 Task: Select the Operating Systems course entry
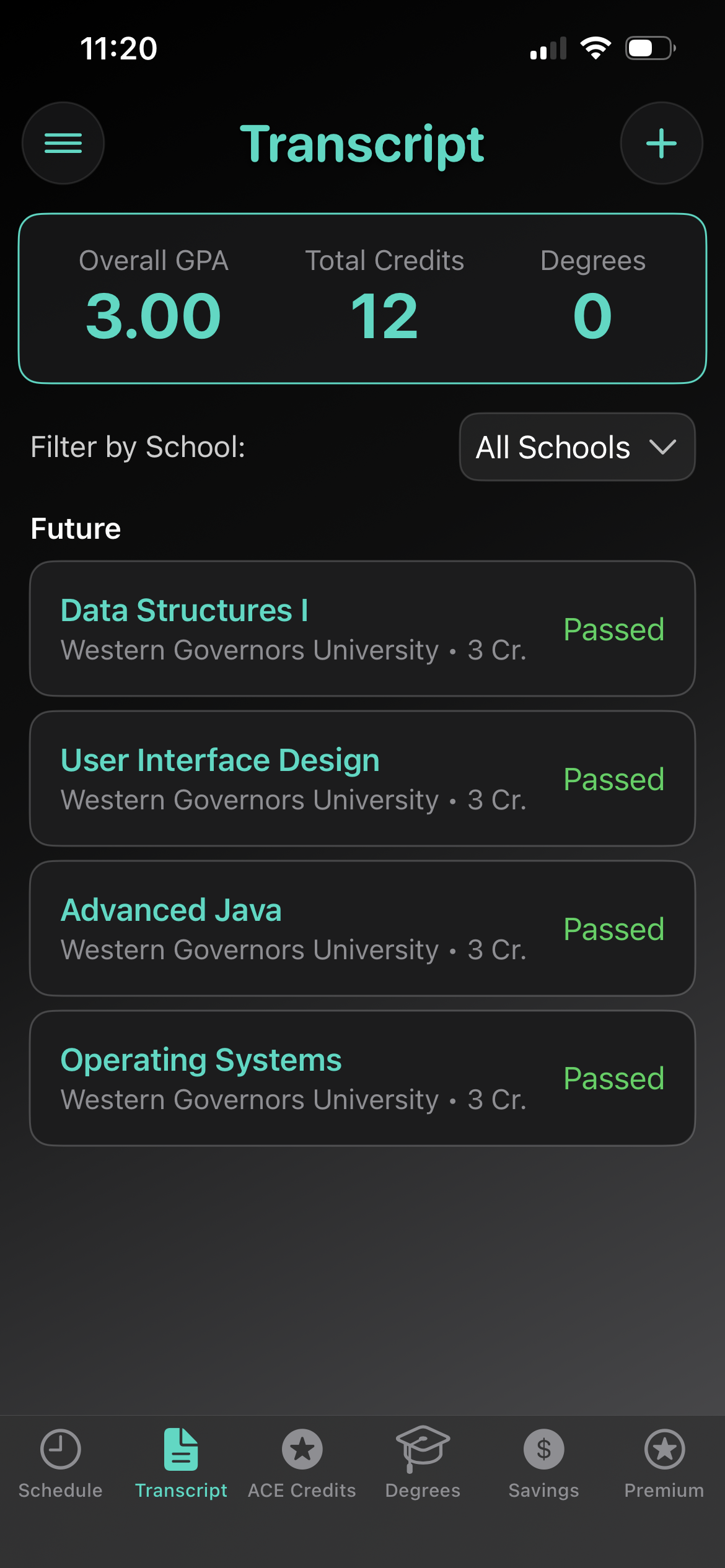[x=201, y=1060]
